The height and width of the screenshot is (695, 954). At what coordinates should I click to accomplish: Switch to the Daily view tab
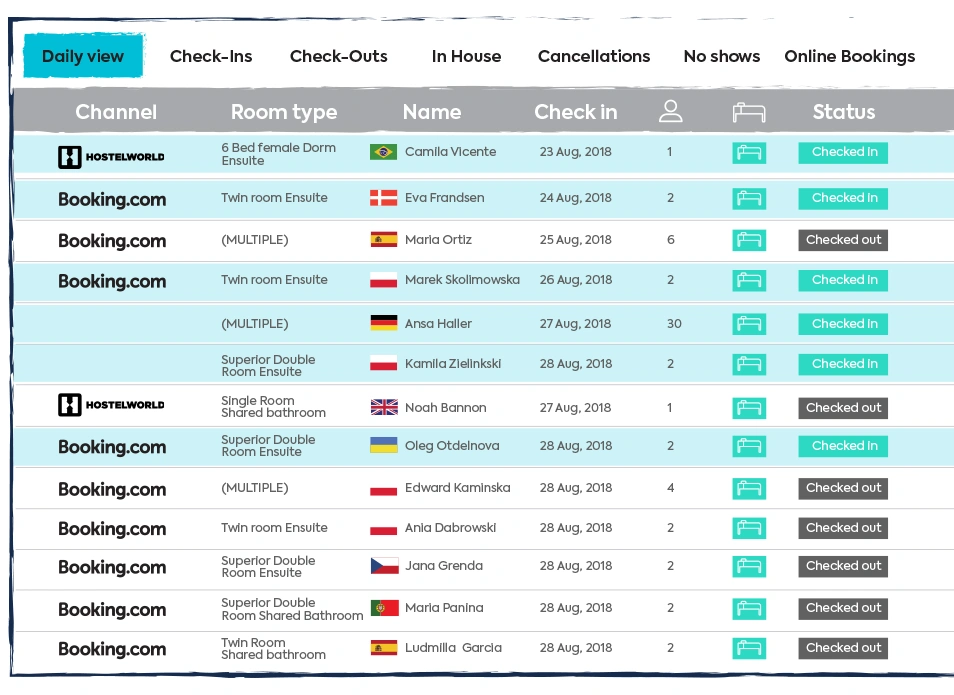pos(83,56)
